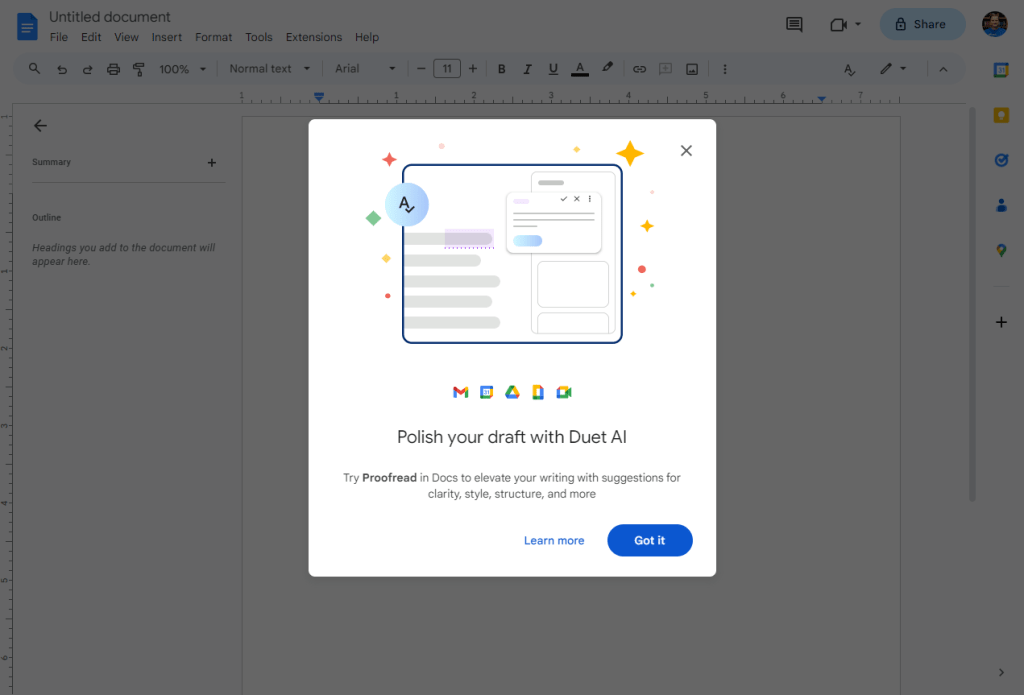
Task: Open the Format menu
Action: [x=214, y=37]
